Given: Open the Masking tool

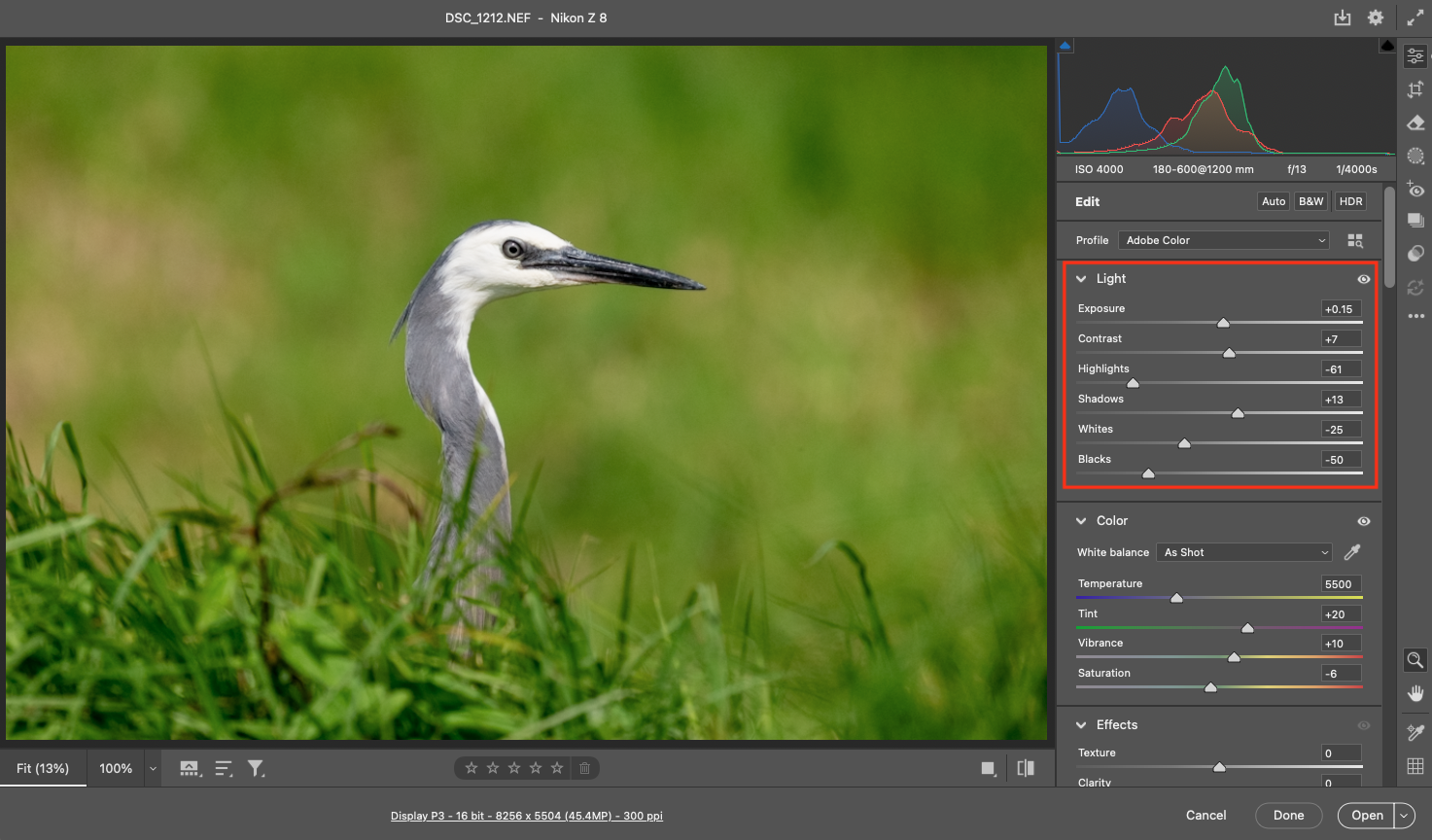Looking at the screenshot, I should click(1415, 156).
